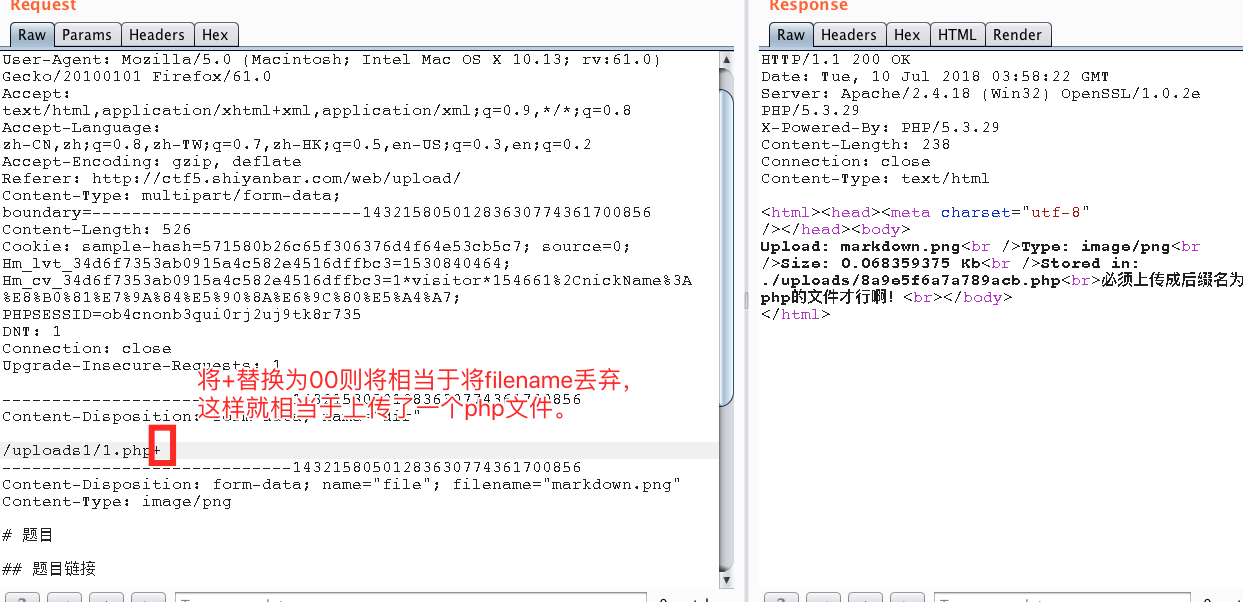Switch to the Request Raw tab
The height and width of the screenshot is (602, 1243).
click(32, 34)
